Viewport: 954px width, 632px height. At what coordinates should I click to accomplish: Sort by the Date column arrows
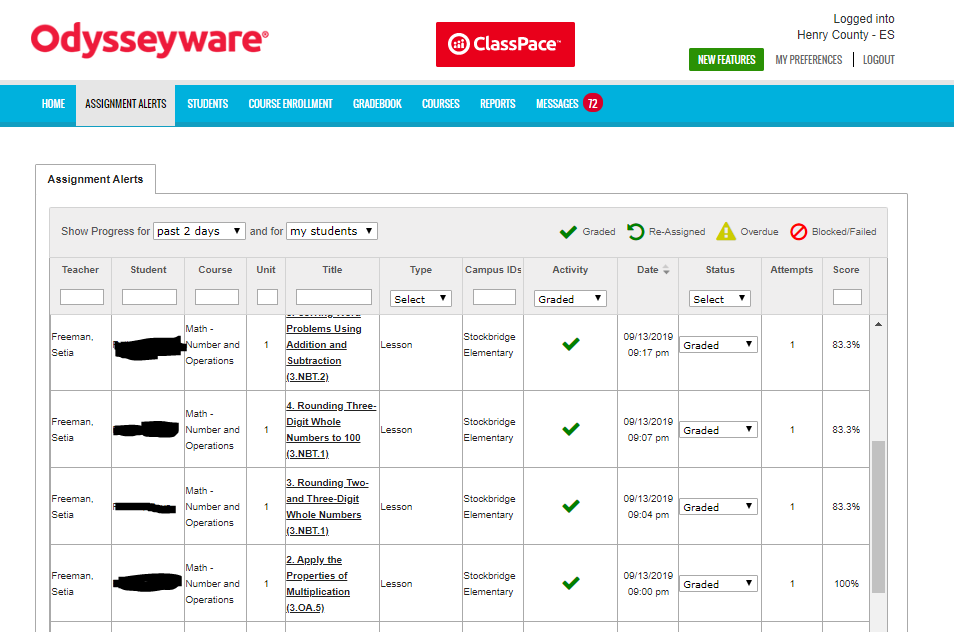[x=666, y=270]
